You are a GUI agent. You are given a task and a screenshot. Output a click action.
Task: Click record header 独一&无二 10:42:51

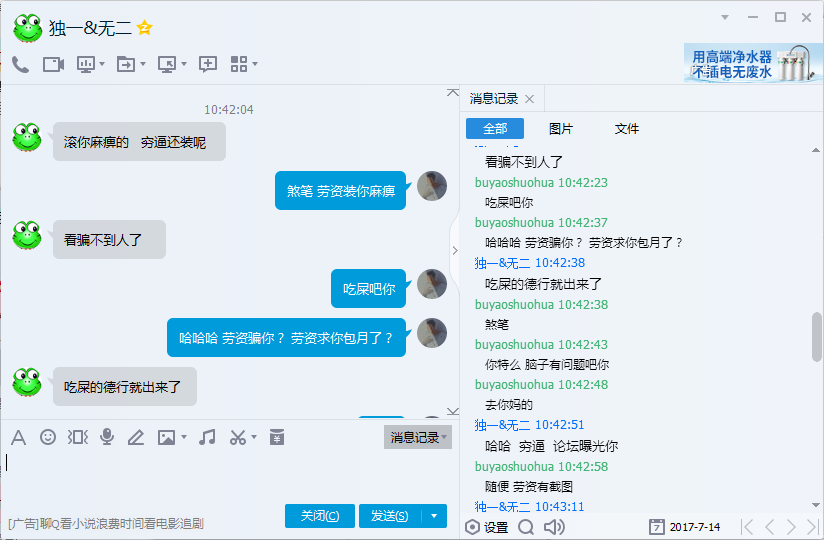pos(529,425)
